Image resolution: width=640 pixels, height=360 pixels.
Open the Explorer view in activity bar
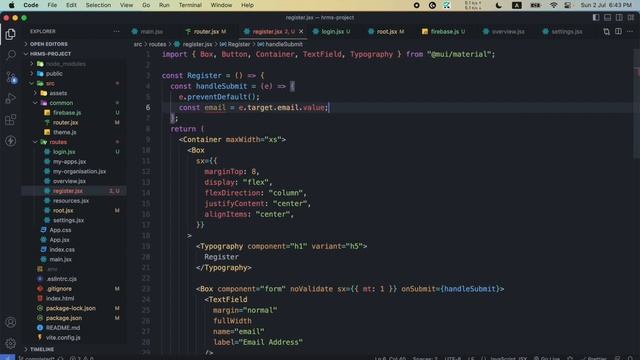(11, 34)
